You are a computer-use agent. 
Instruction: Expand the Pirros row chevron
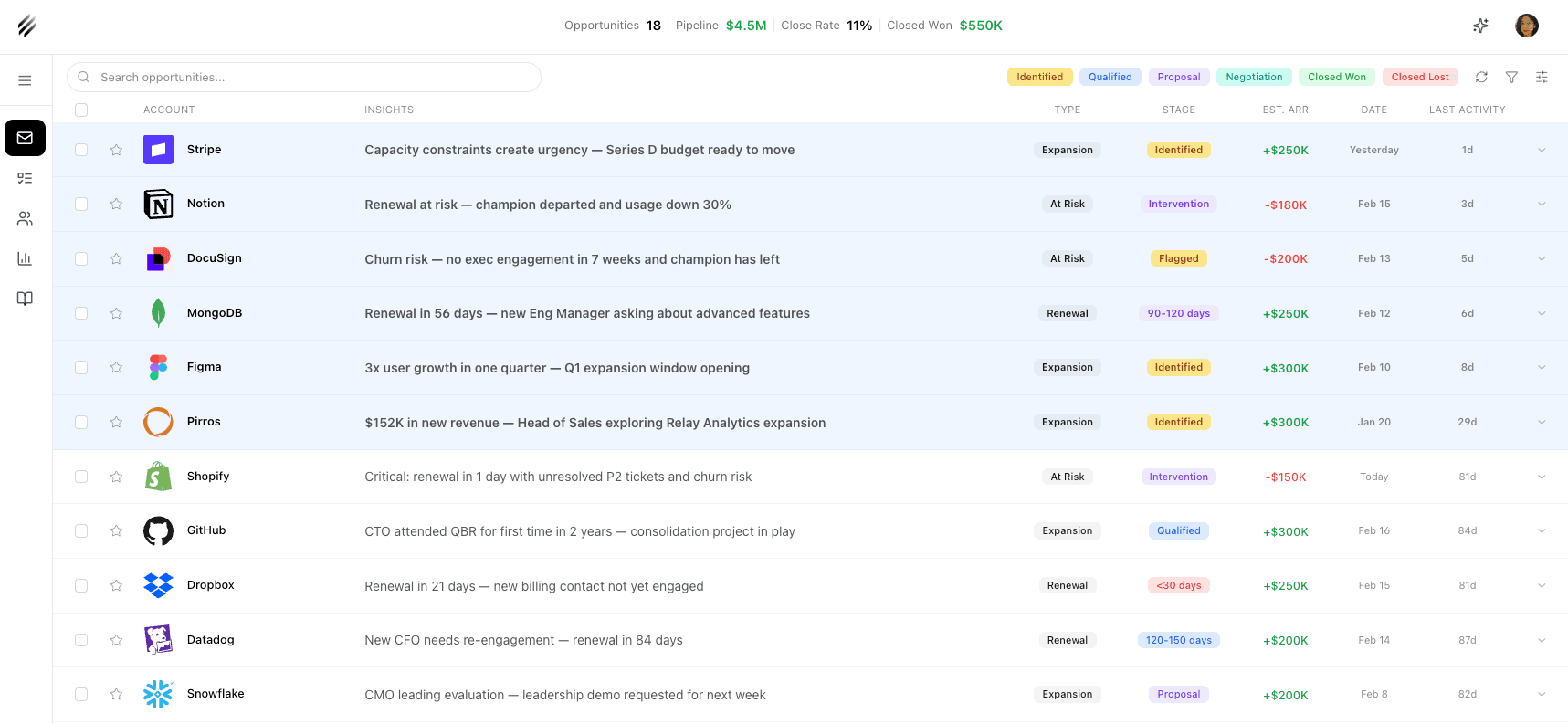(1542, 422)
